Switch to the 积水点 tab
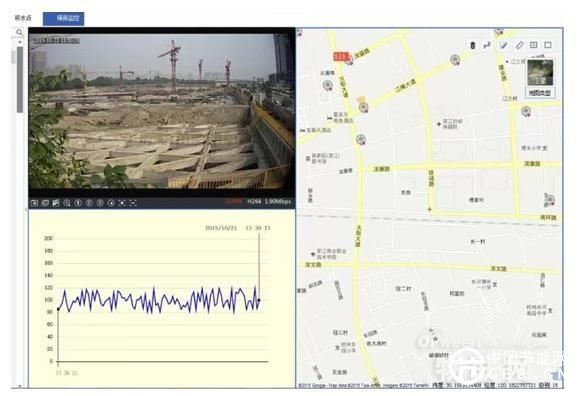 point(23,18)
